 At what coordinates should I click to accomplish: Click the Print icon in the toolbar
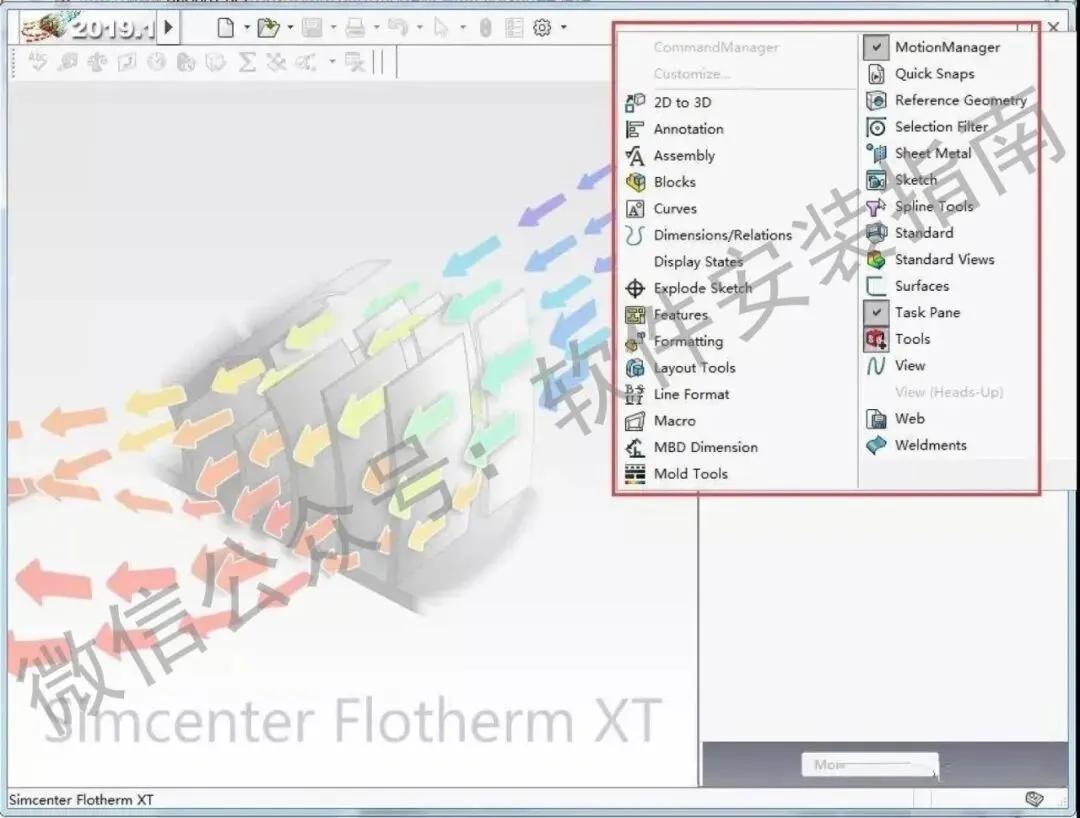(355, 28)
